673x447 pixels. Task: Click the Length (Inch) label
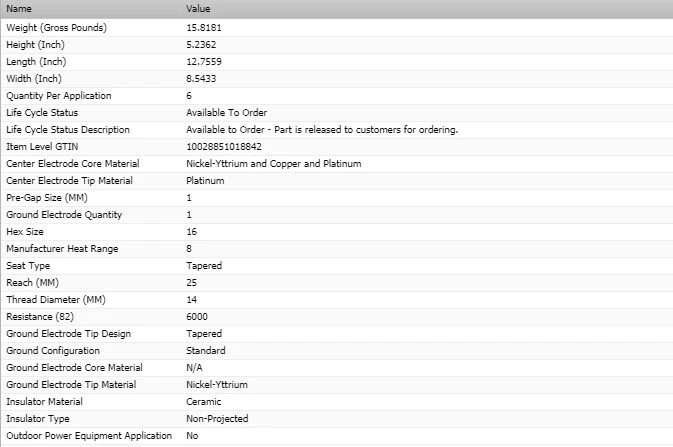tap(36, 62)
